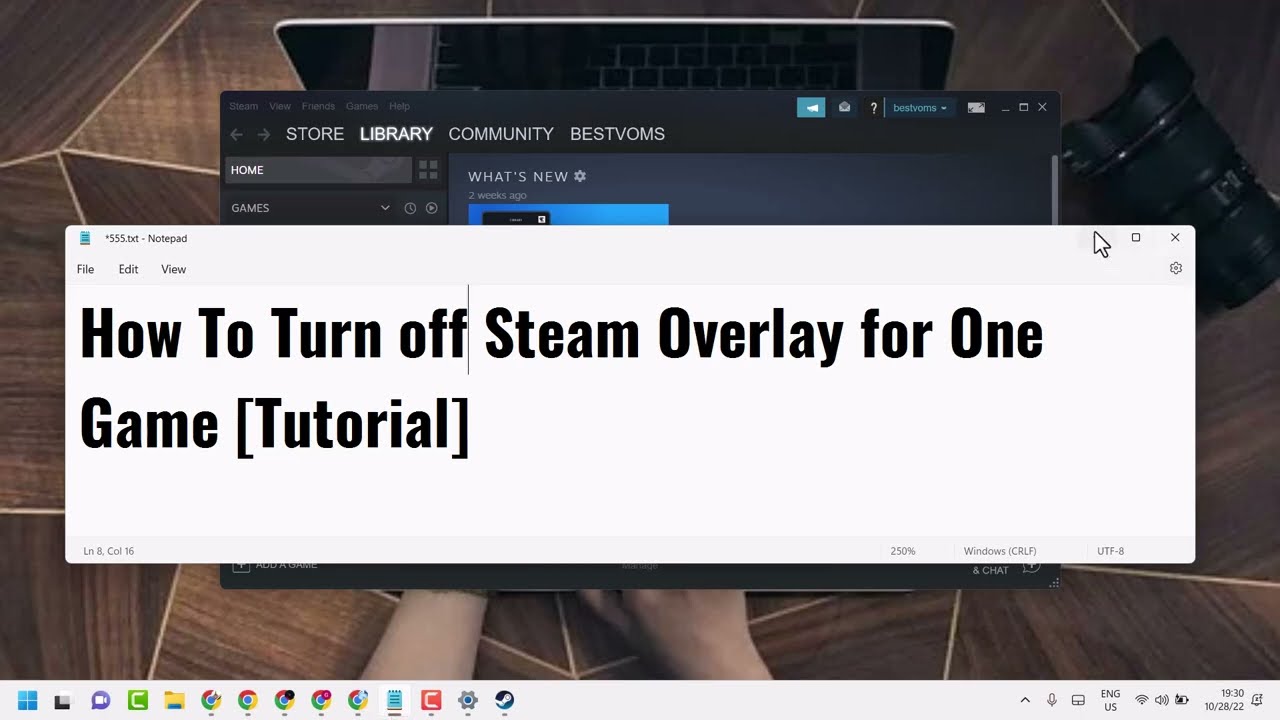Open the volume speaker tray icon

[1161, 701]
